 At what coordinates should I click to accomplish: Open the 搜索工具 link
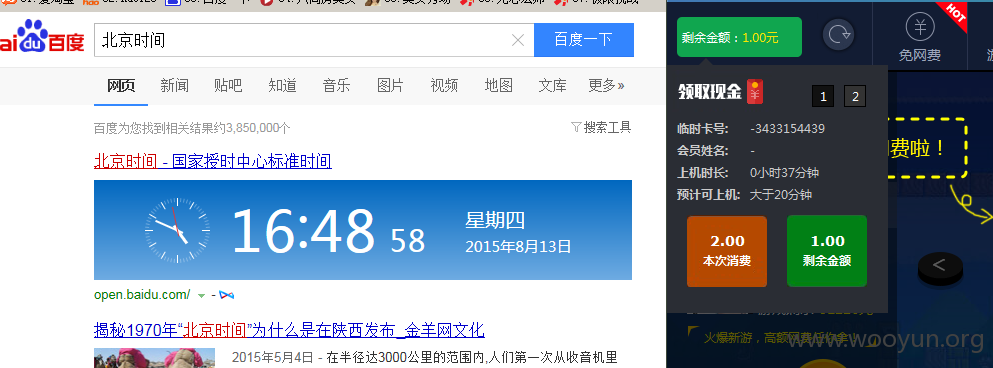(607, 127)
